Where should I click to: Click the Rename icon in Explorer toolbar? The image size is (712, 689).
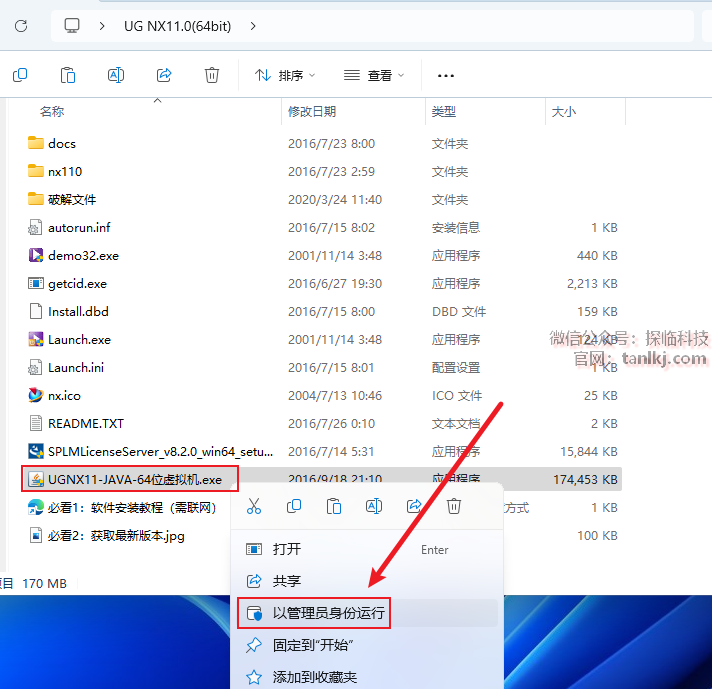point(116,75)
